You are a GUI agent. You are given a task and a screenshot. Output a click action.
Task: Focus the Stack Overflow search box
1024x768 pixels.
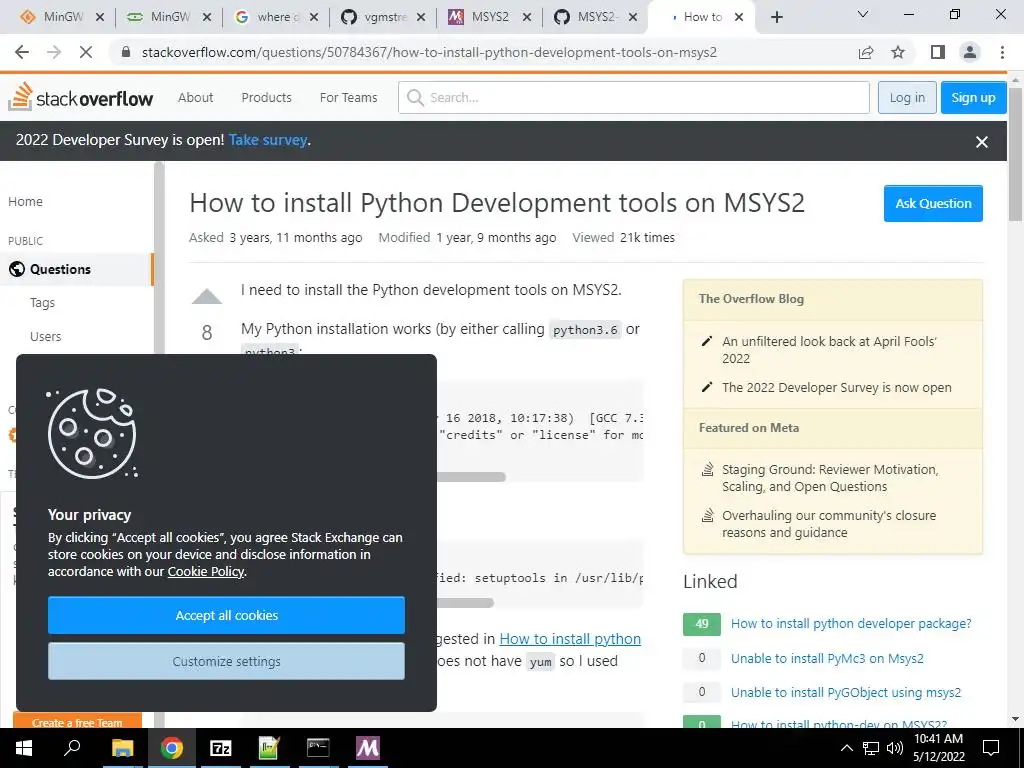(633, 97)
